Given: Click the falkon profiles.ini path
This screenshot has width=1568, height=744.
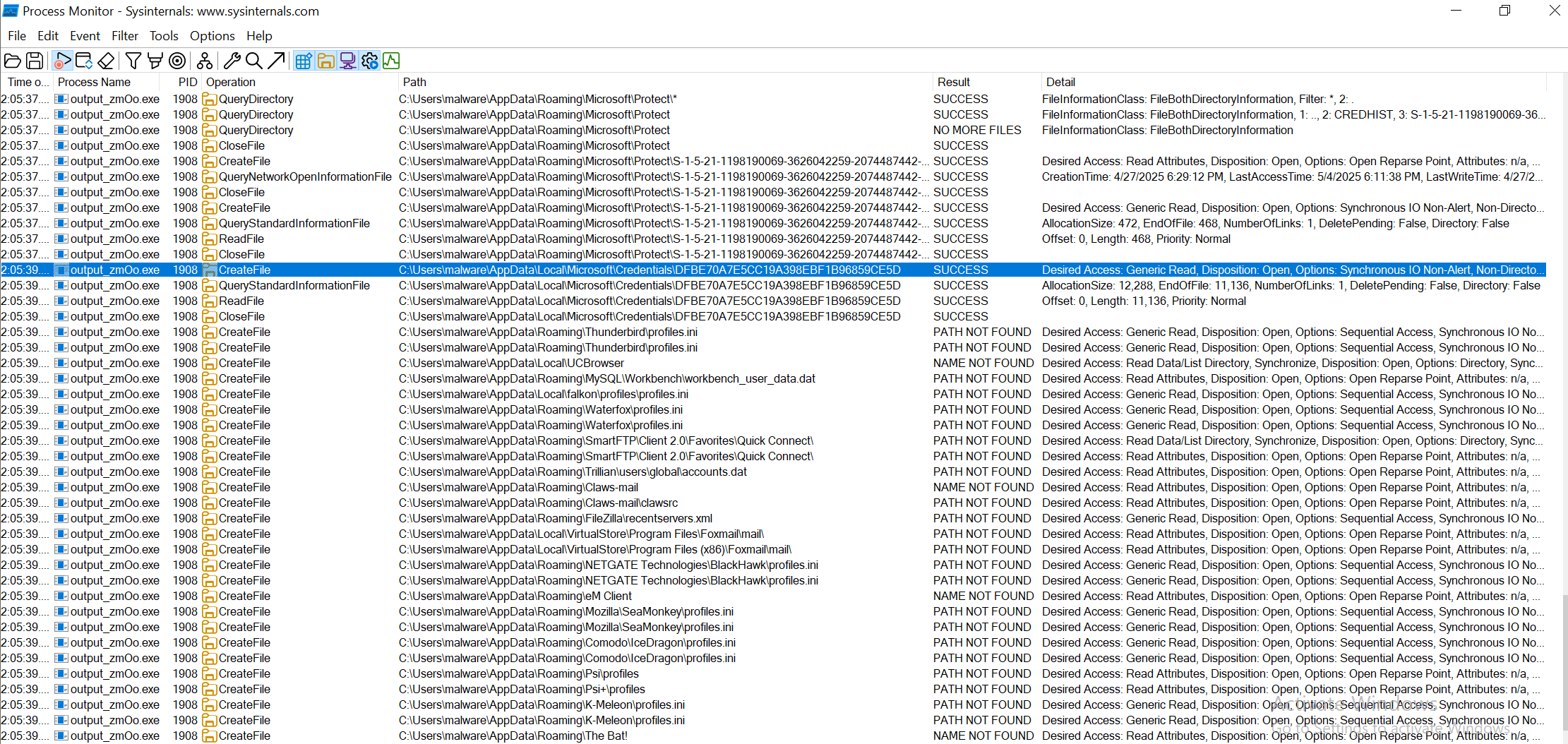Looking at the screenshot, I should point(544,394).
